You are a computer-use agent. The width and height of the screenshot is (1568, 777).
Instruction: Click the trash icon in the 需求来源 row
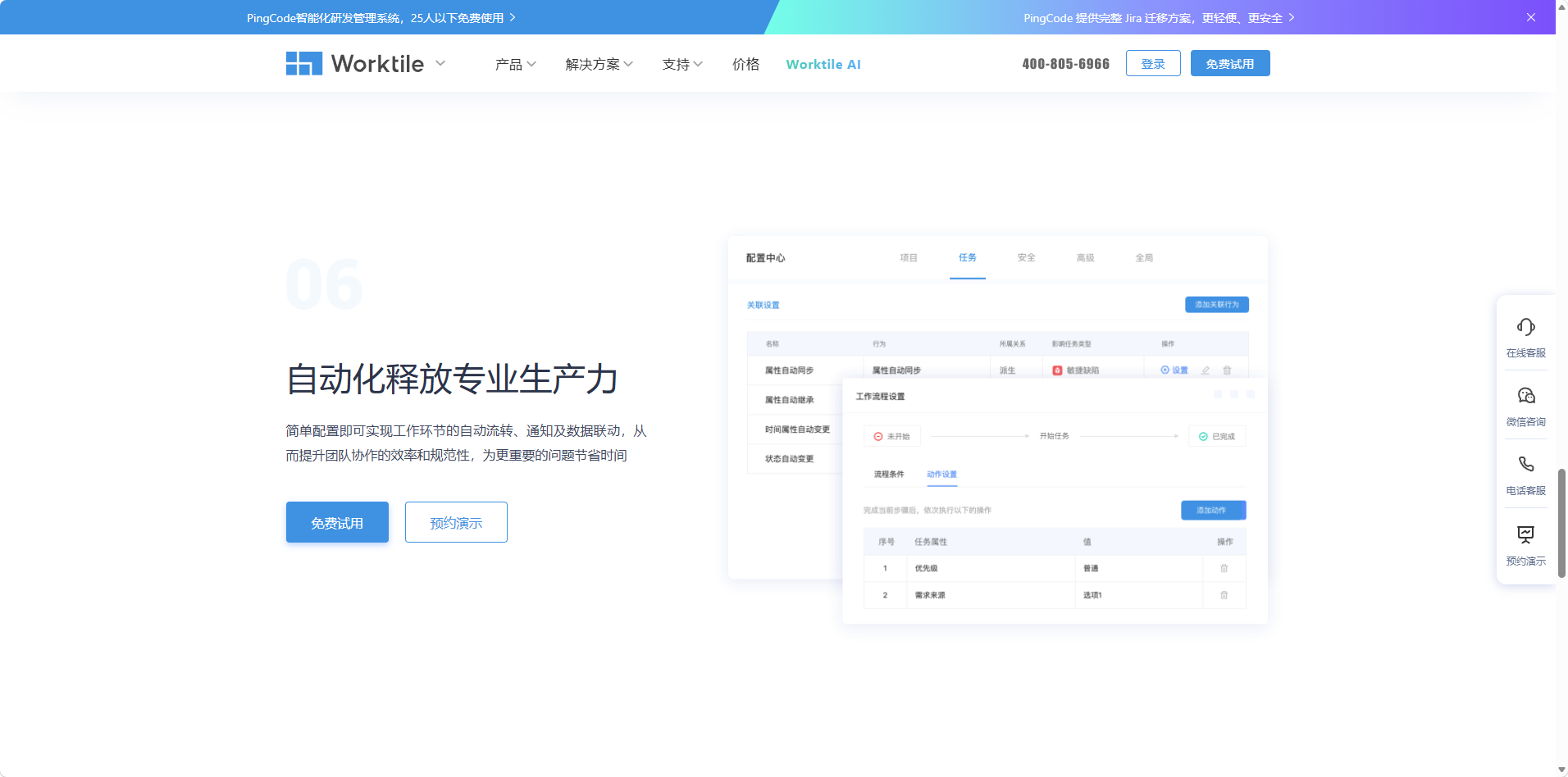tap(1224, 596)
